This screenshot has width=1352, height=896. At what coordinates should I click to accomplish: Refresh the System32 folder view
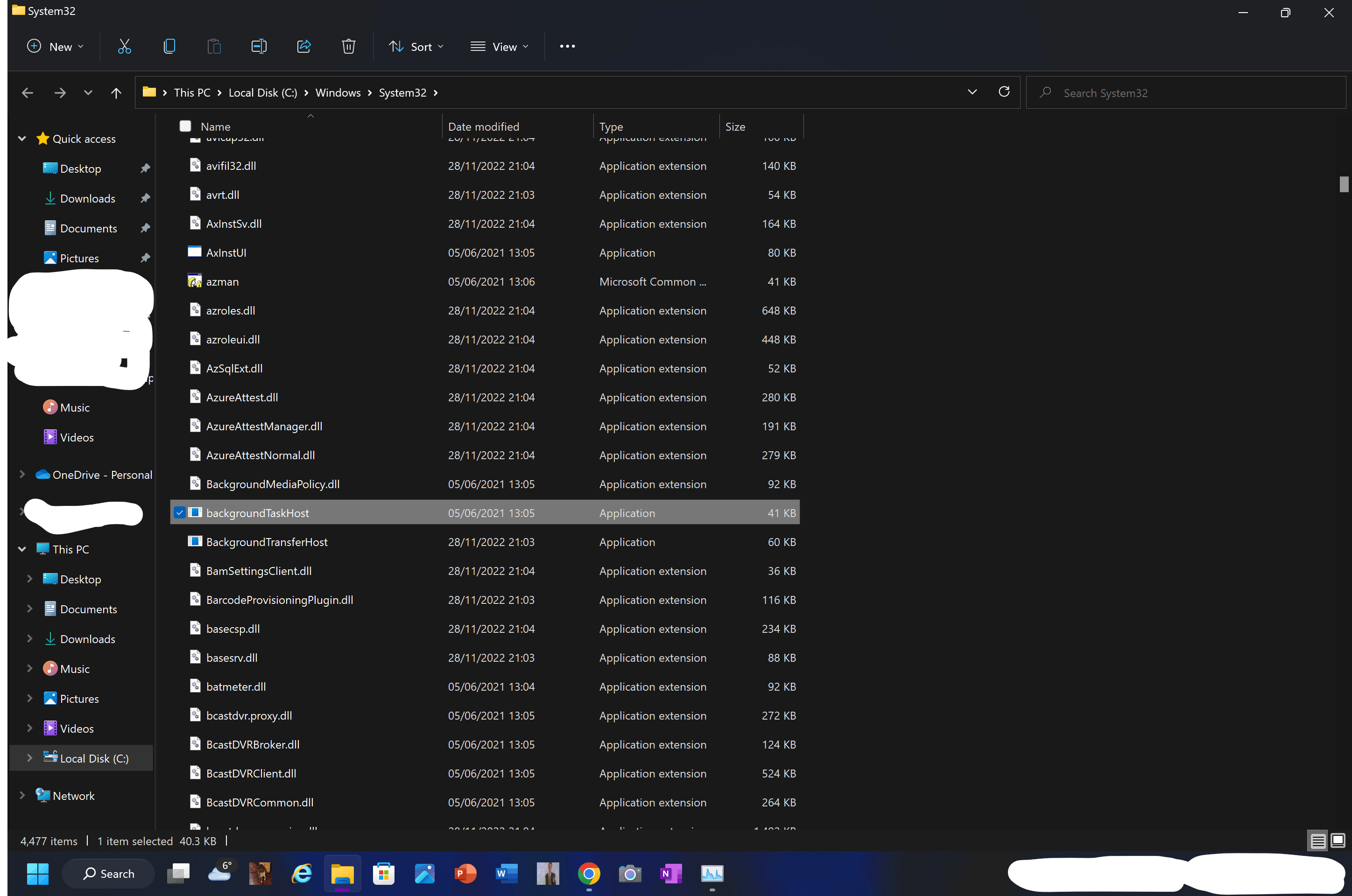pos(1004,92)
